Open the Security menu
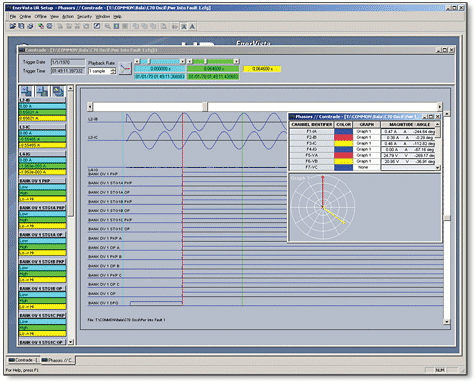The width and height of the screenshot is (476, 383). (84, 16)
